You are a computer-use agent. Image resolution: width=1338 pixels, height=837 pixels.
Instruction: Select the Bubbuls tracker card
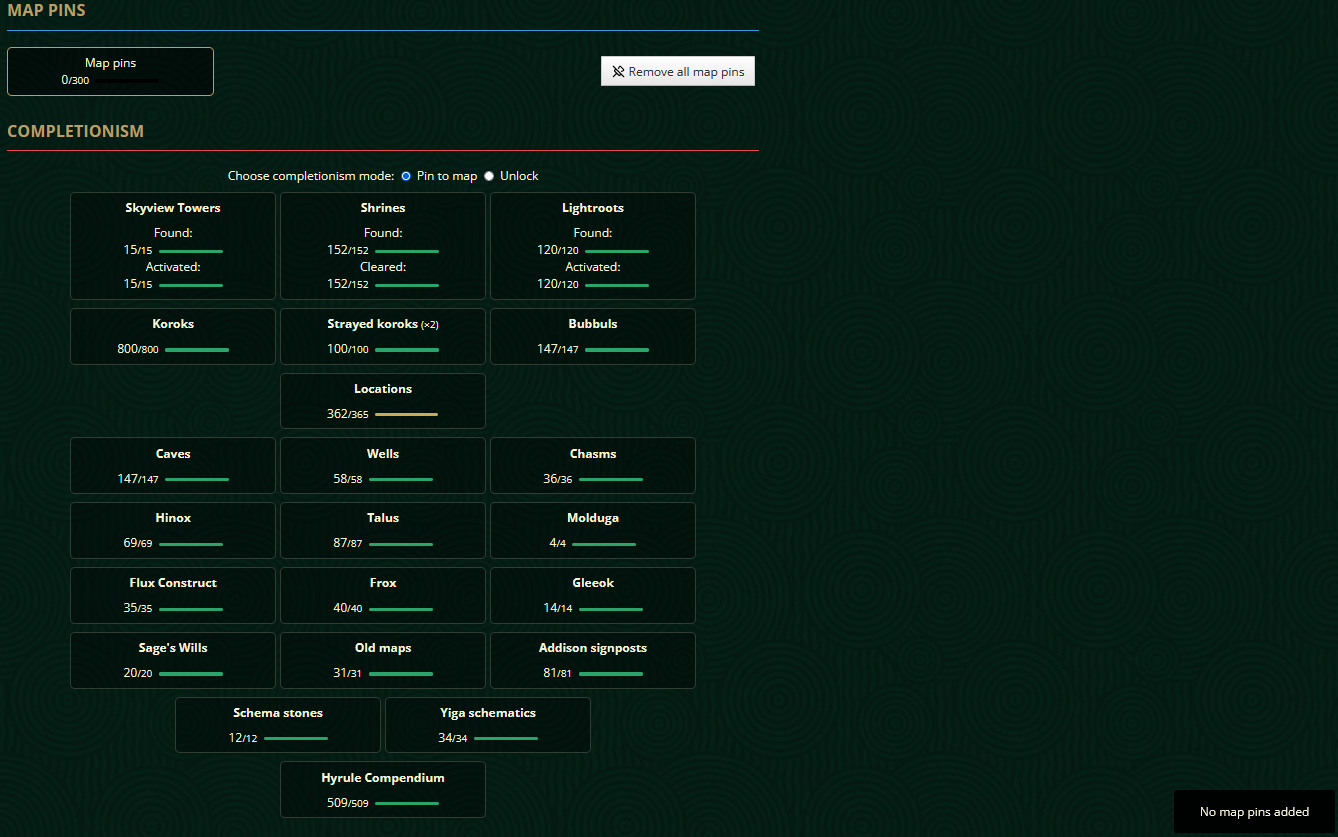(x=592, y=336)
